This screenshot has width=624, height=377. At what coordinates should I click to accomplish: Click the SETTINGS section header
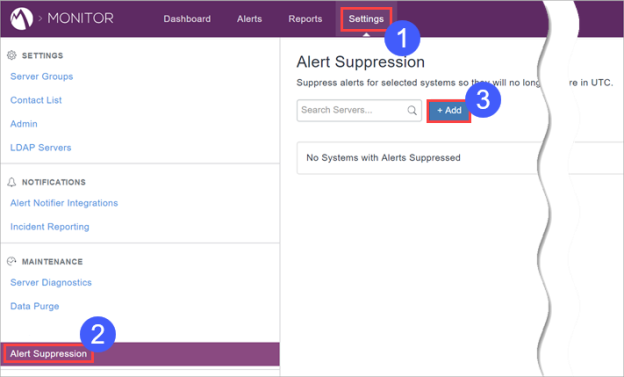tap(43, 56)
